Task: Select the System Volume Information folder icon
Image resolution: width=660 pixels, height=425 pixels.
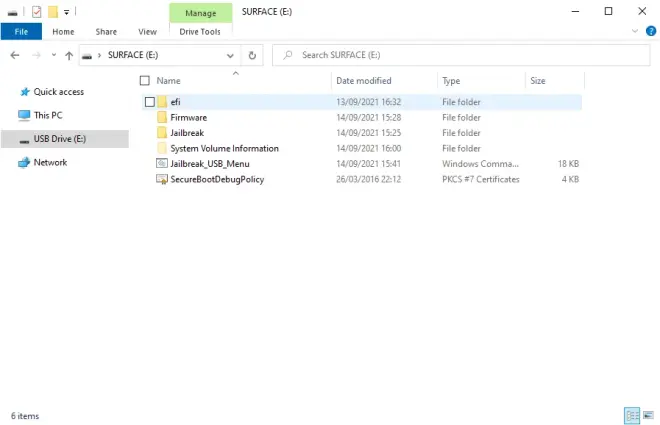Action: [x=162, y=148]
